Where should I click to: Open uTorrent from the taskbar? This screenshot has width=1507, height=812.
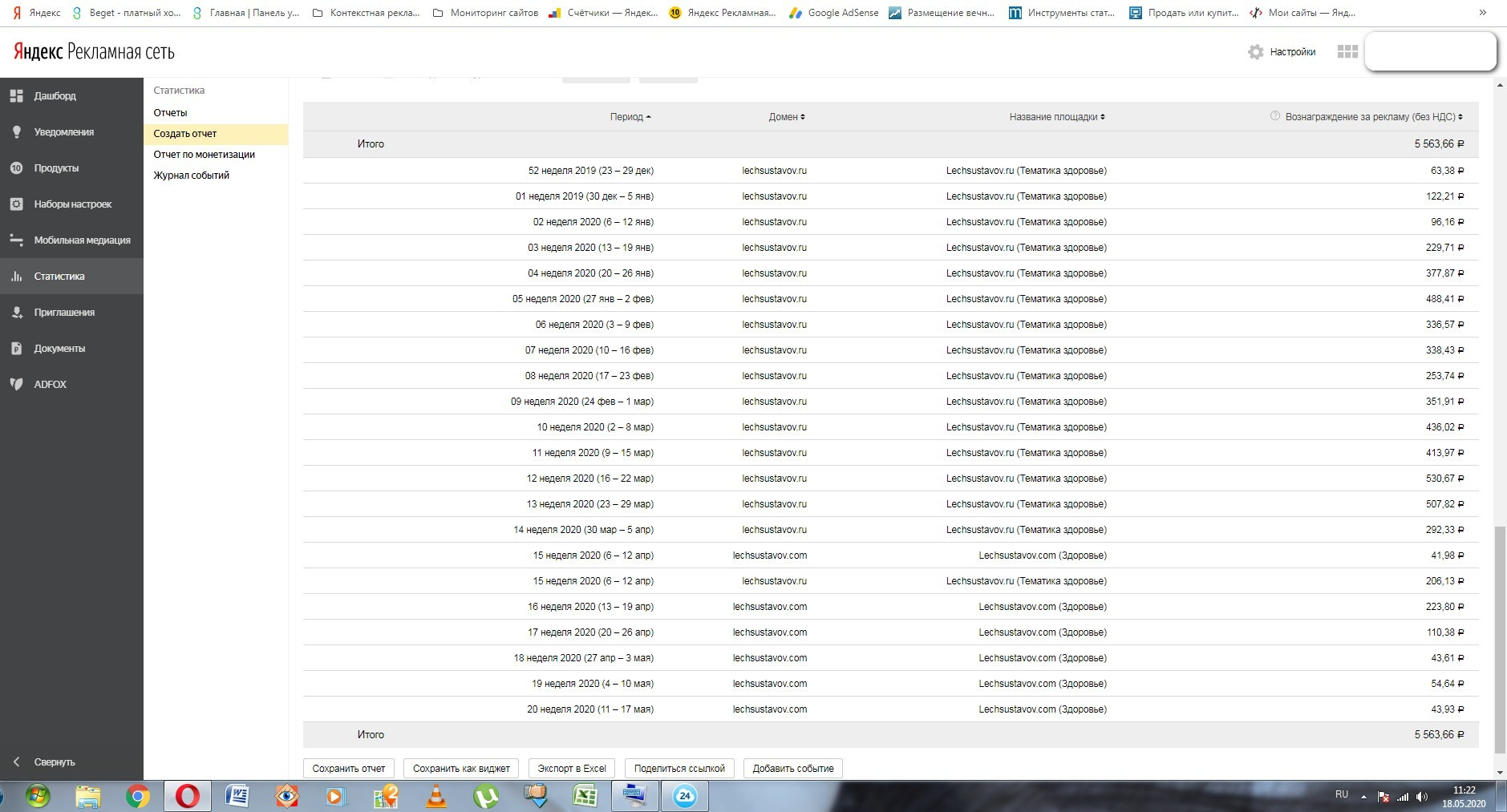(x=486, y=796)
